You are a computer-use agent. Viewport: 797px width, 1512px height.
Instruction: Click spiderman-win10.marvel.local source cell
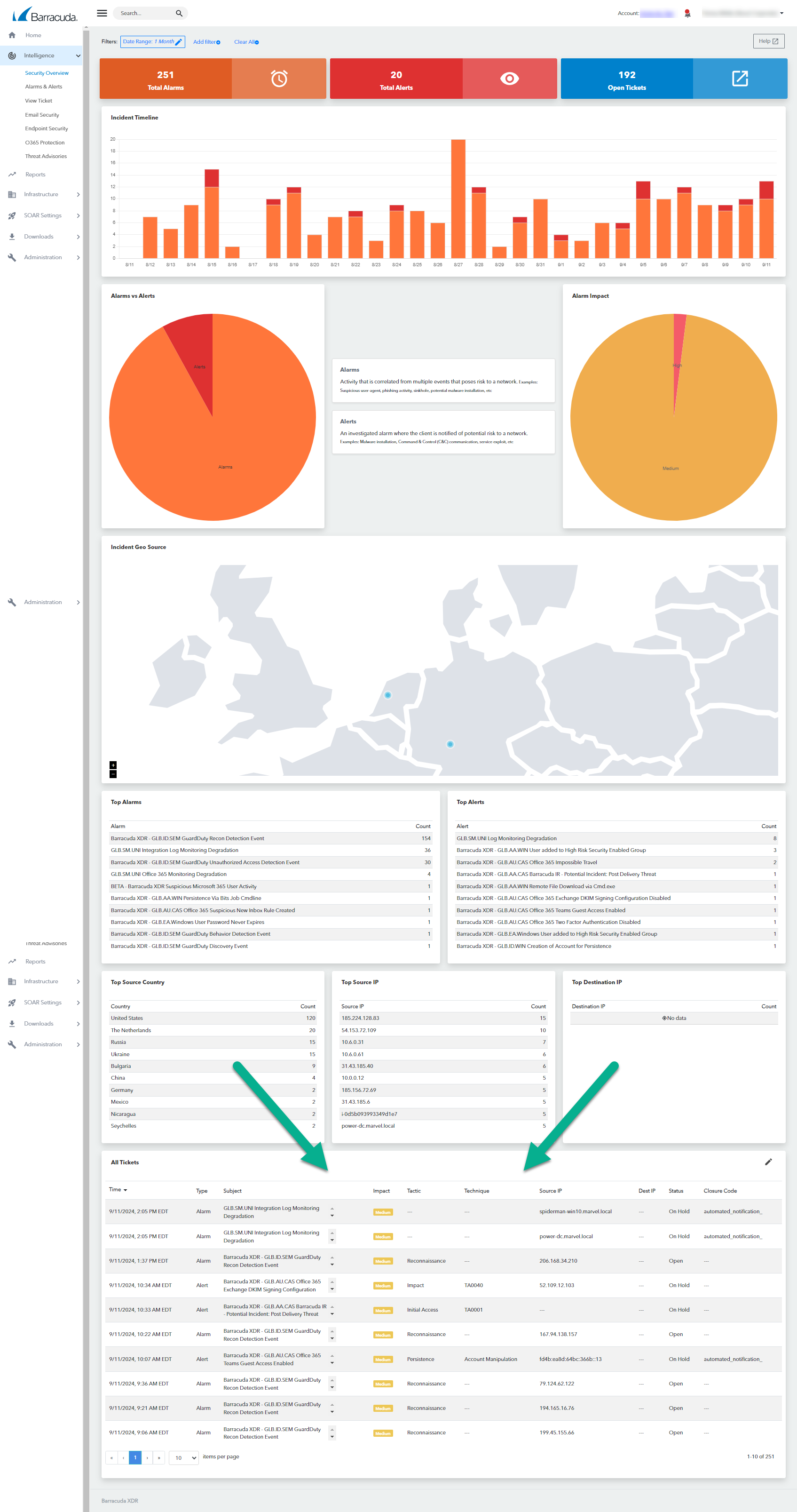(576, 1211)
